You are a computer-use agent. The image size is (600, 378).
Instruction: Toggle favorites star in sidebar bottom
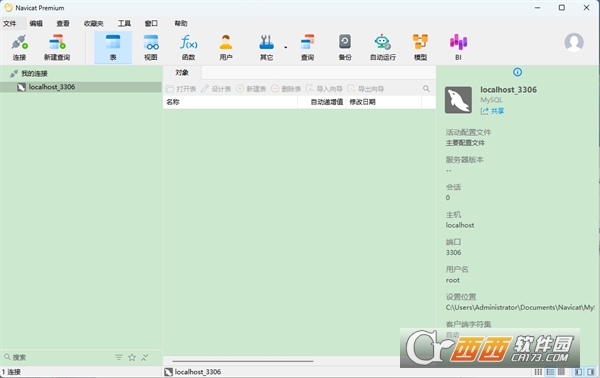[132, 357]
